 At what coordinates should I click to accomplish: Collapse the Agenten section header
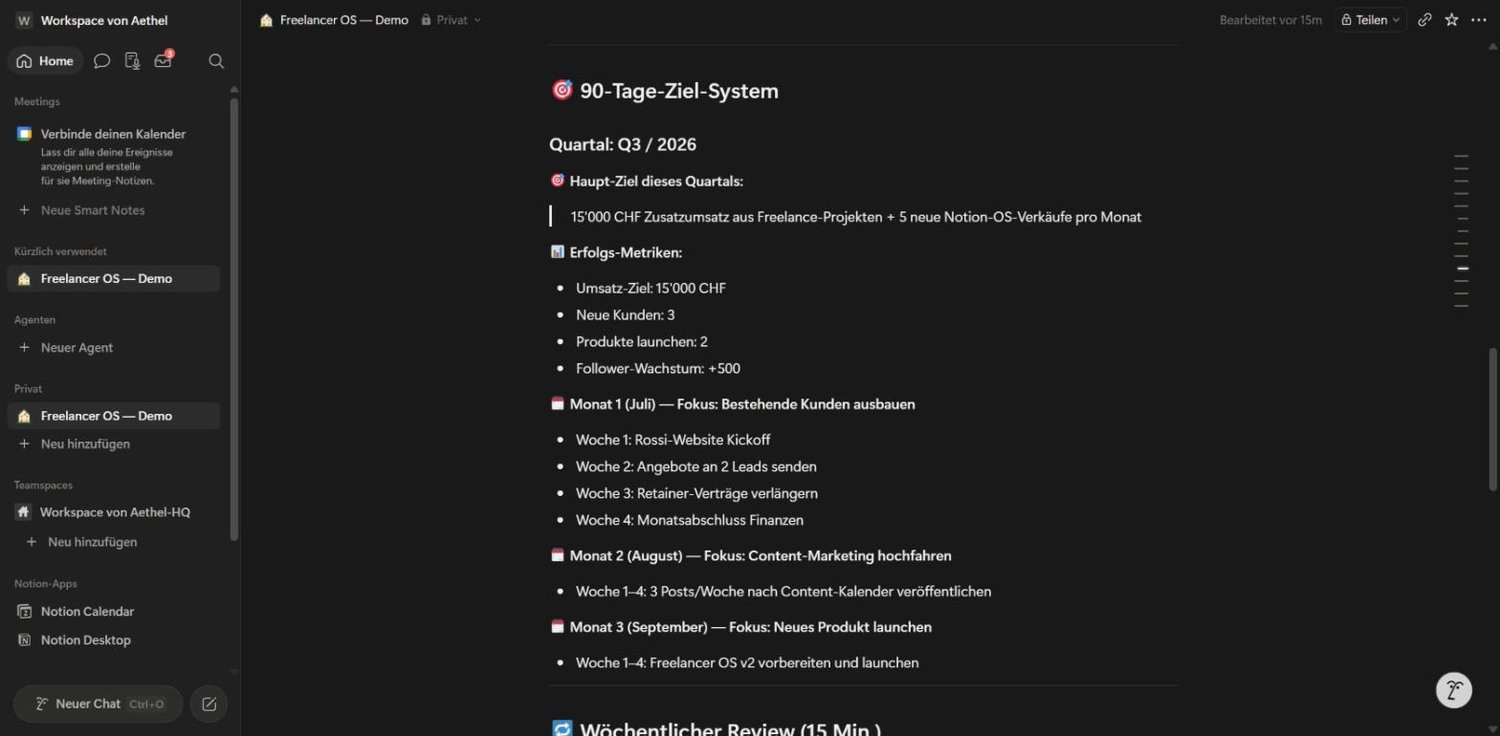[x=35, y=320]
